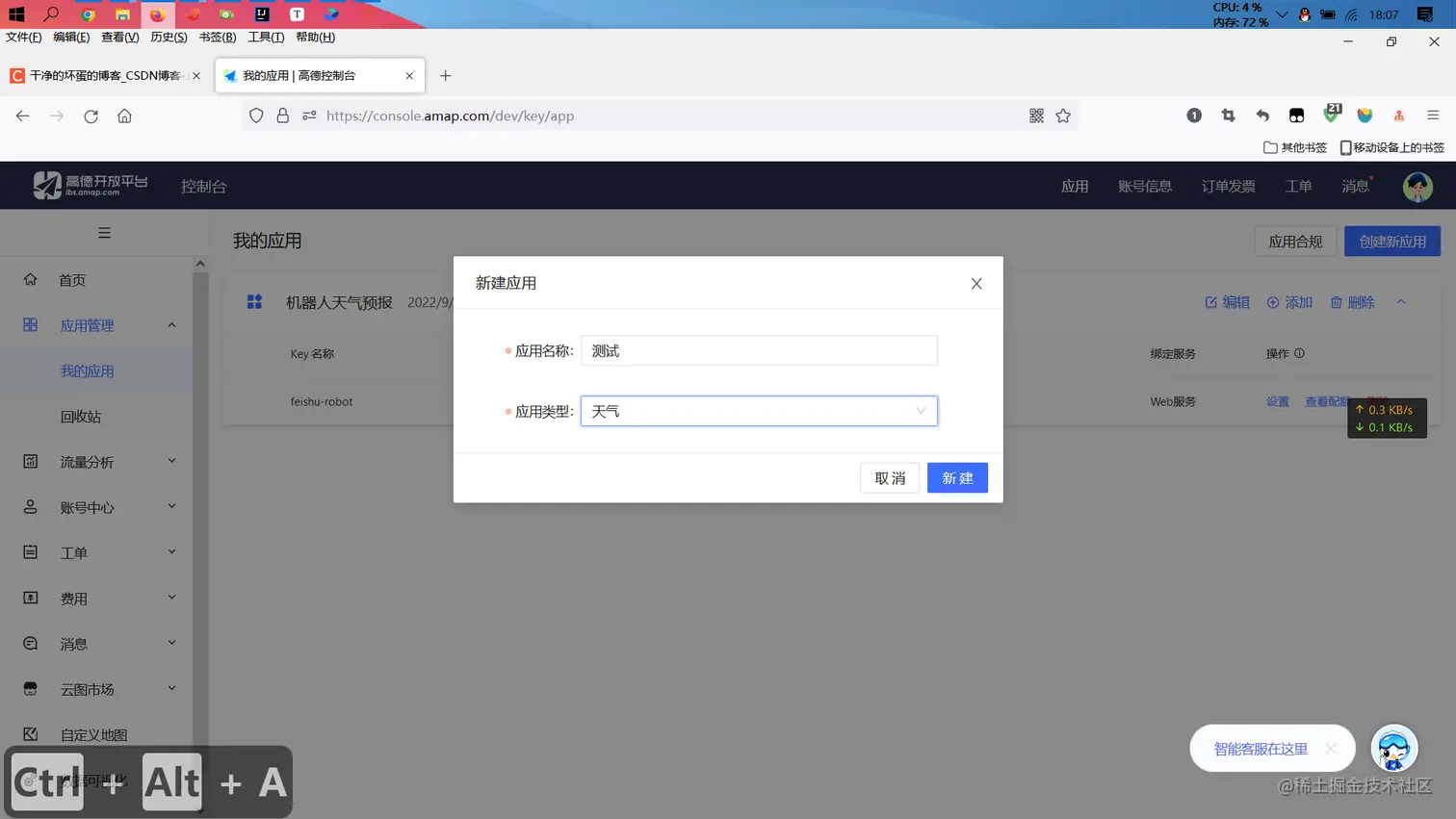Open the 工具(T) menu

coord(266,37)
